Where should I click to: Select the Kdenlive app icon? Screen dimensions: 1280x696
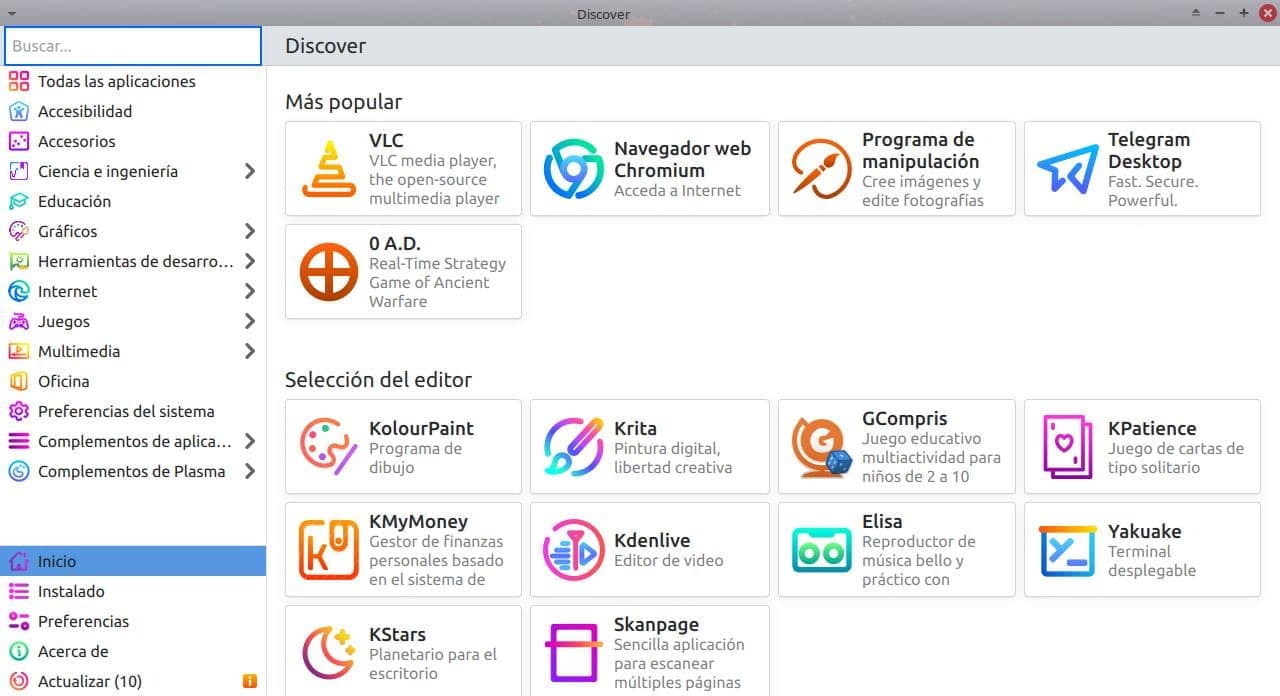click(x=573, y=550)
